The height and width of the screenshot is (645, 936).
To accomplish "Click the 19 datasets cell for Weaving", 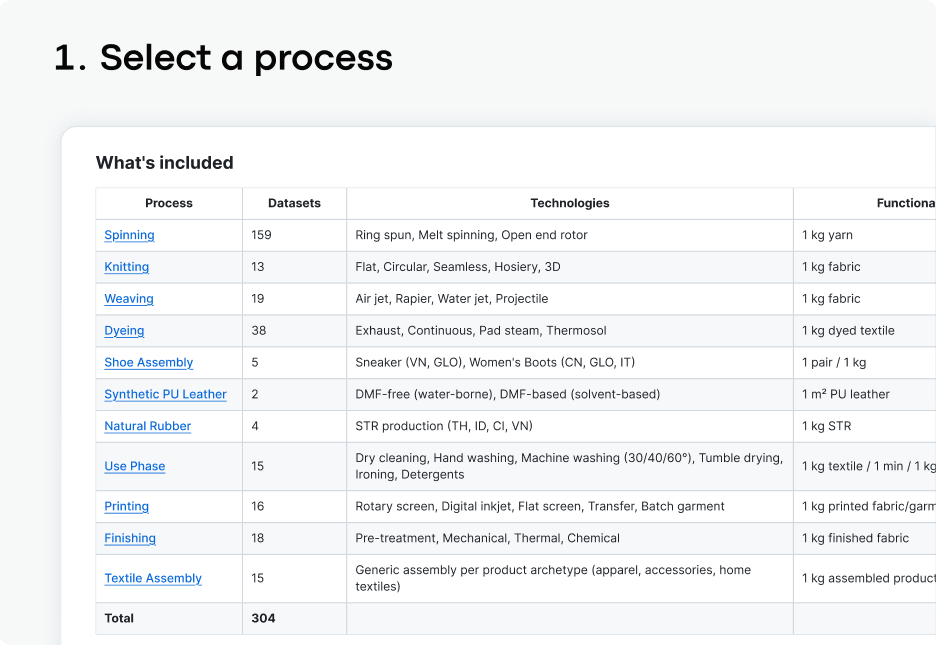I will pyautogui.click(x=294, y=299).
